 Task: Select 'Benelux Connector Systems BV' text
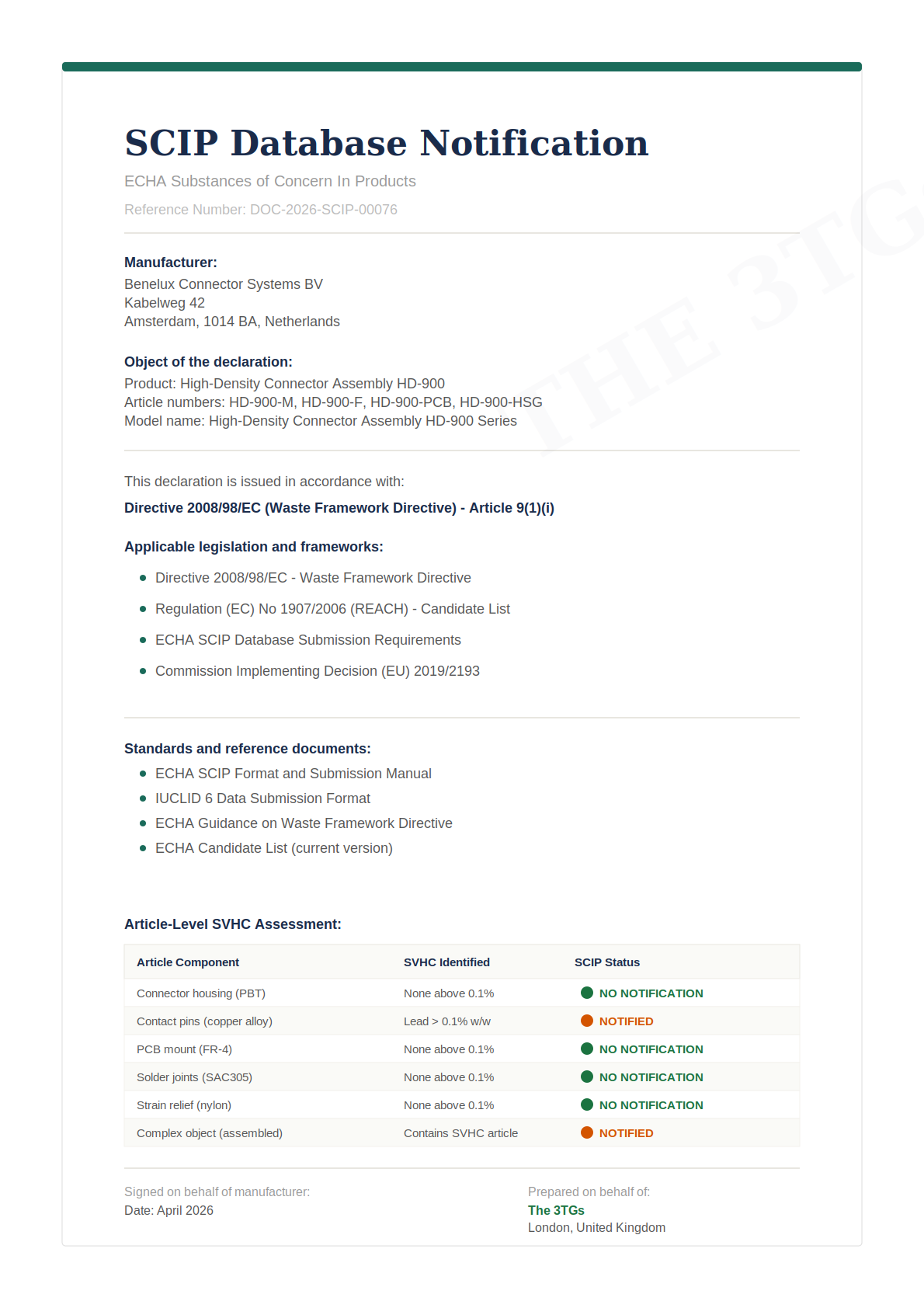pyautogui.click(x=224, y=284)
